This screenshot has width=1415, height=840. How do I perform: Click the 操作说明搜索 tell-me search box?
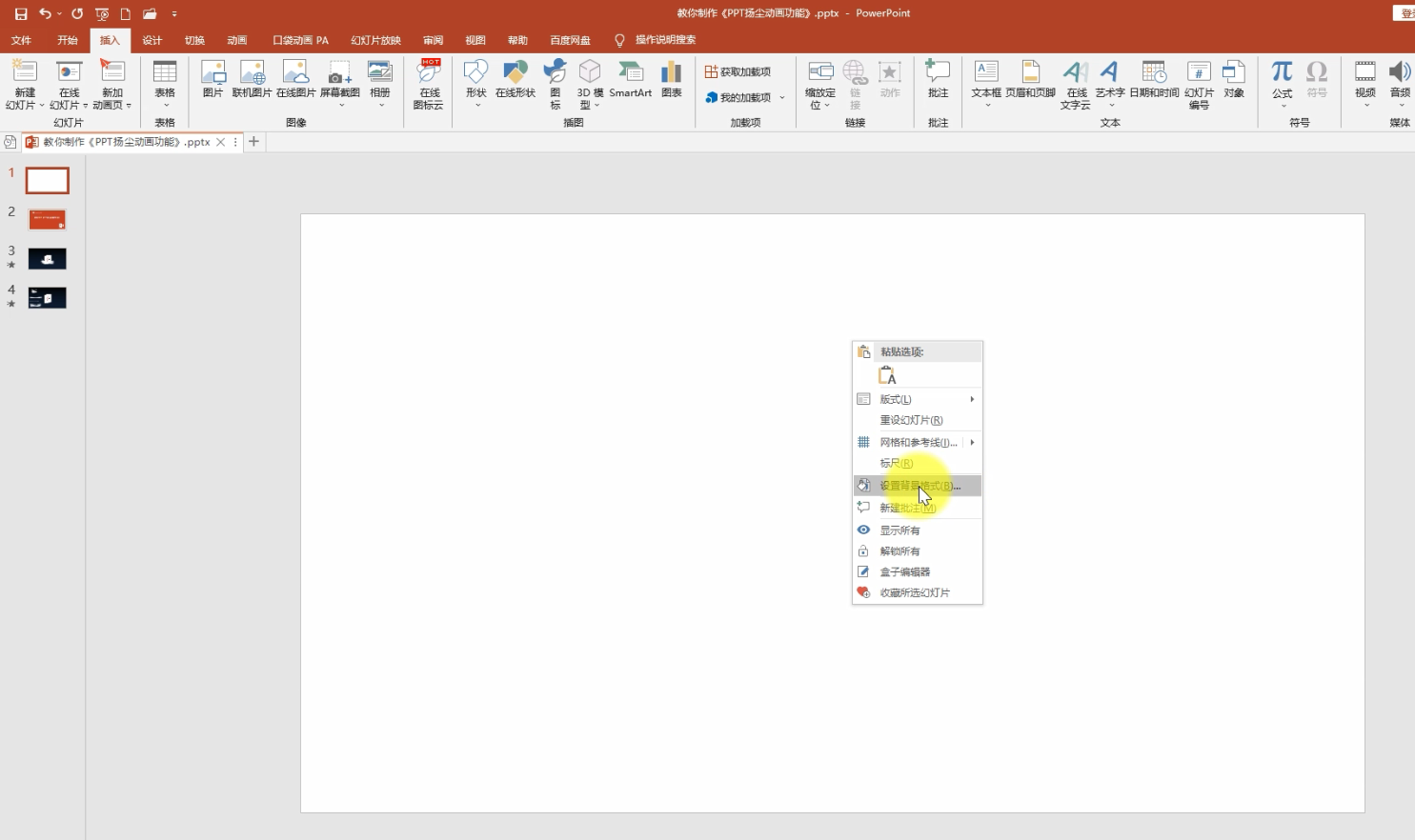[x=665, y=40]
